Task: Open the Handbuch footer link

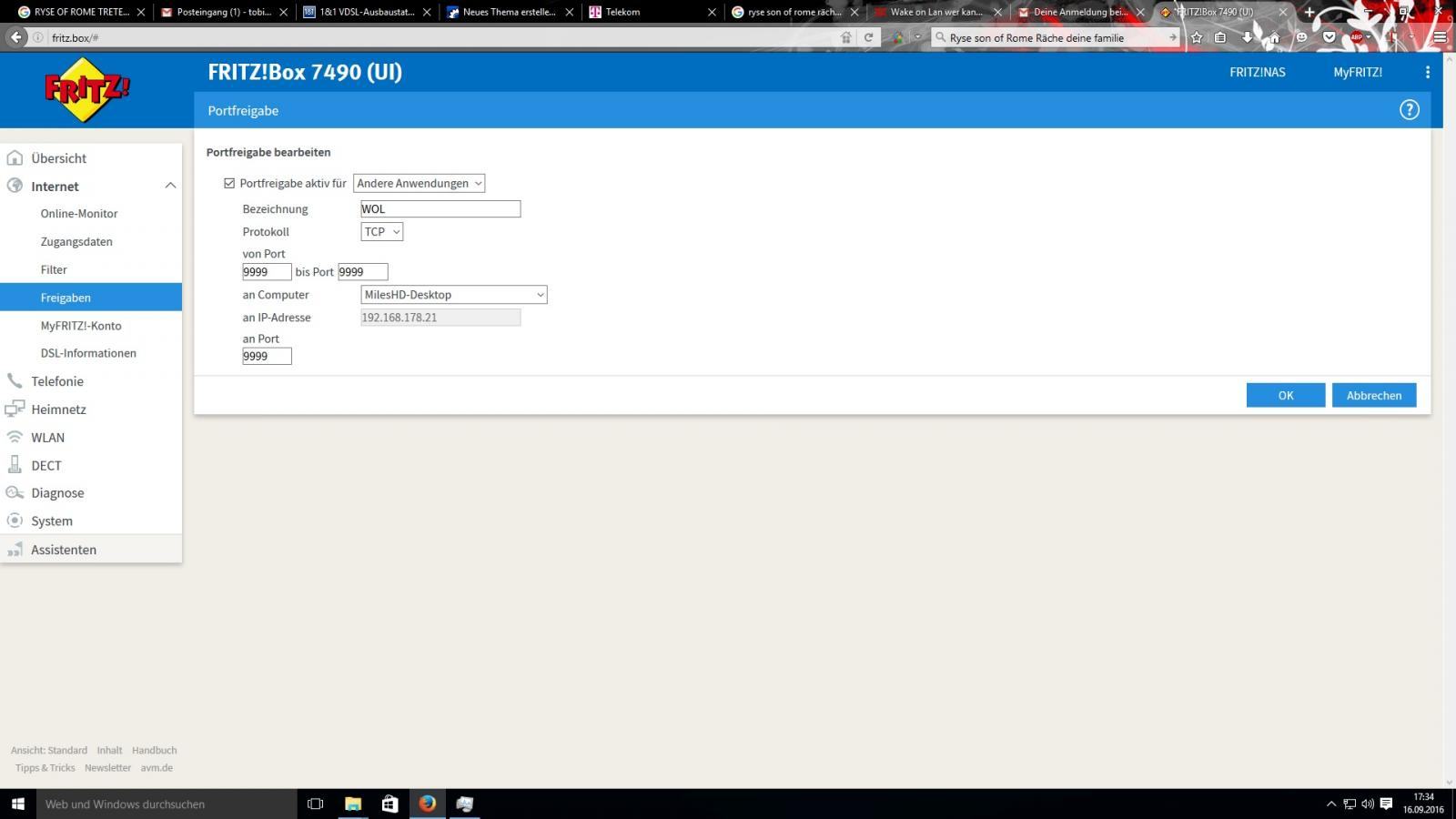Action: [154, 750]
